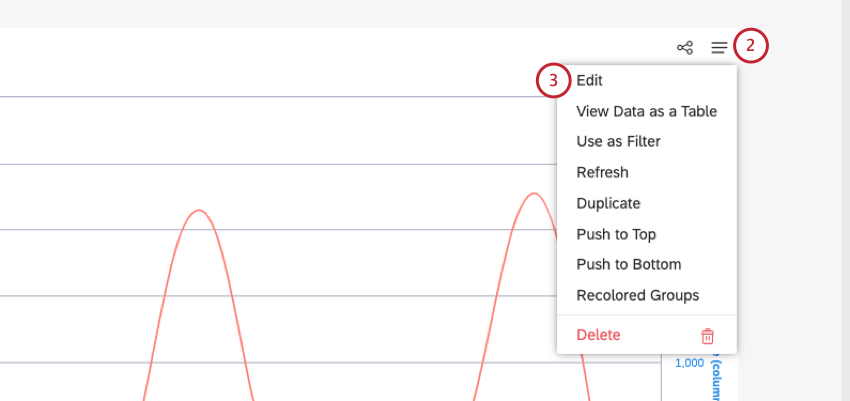Choose Push to Top
The width and height of the screenshot is (850, 401).
click(x=616, y=234)
